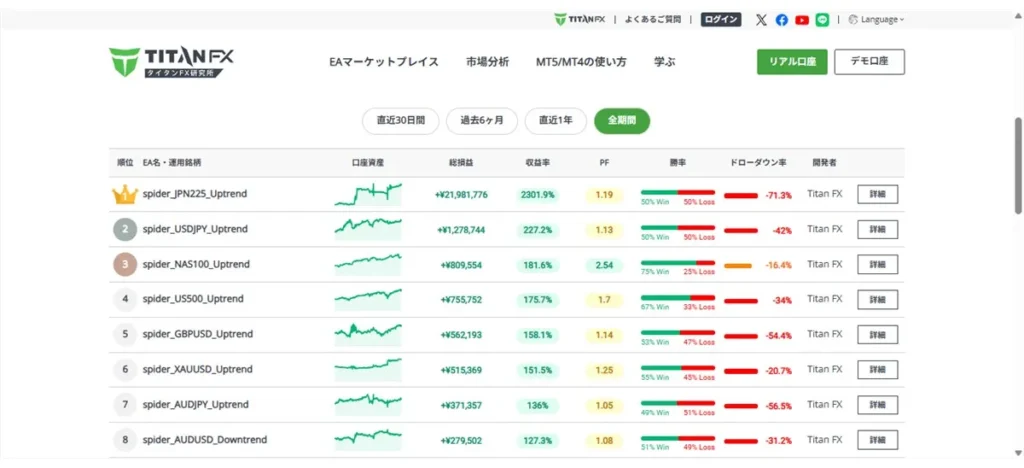Click the win rate bar for spider_JPN225_Uptrend

677,192
